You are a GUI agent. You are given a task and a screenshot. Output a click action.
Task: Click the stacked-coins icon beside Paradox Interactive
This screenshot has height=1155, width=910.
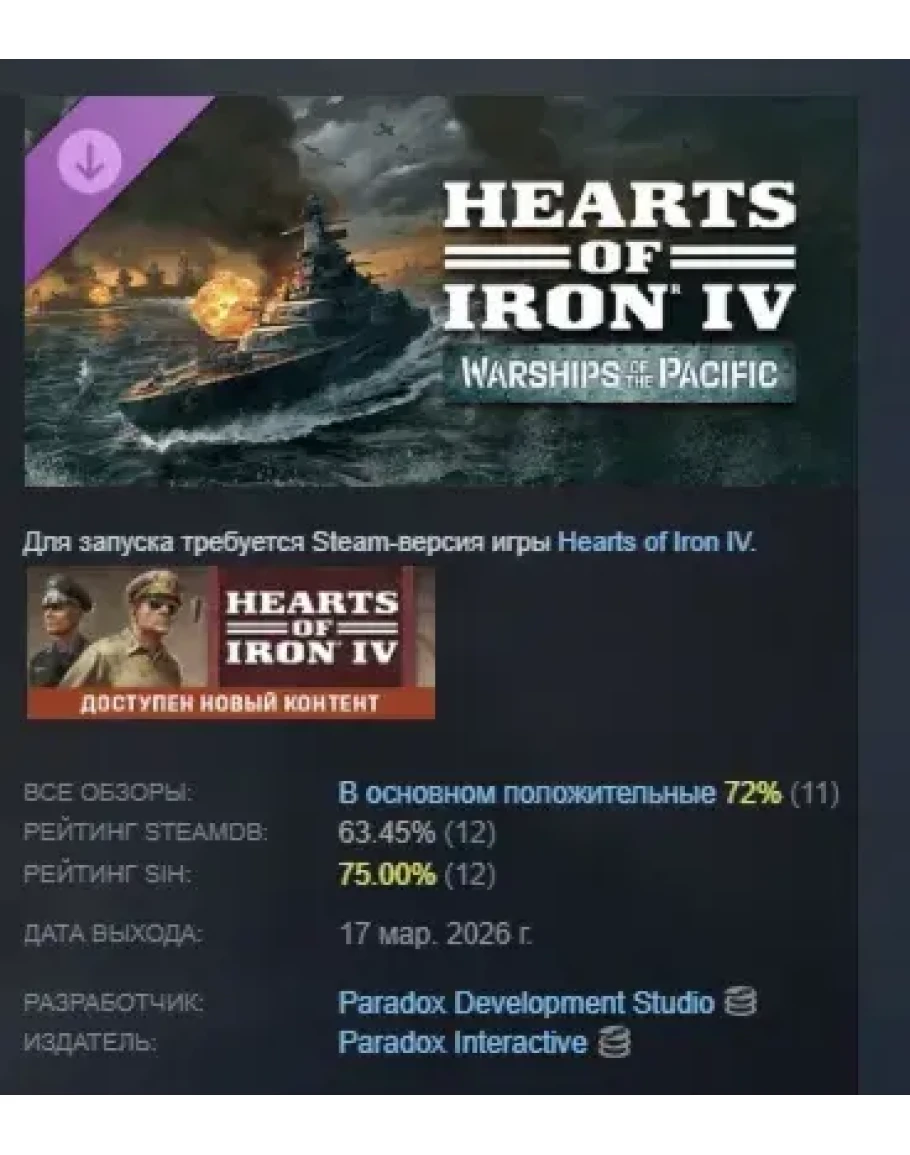pos(613,1043)
